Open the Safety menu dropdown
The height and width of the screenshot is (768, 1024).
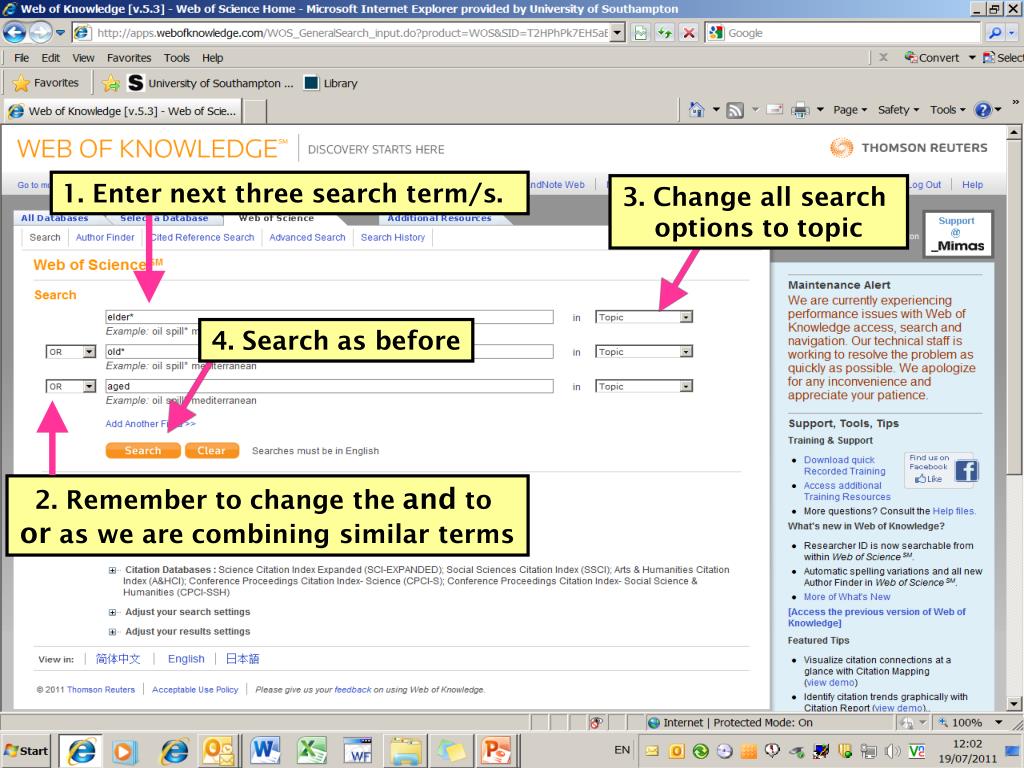[x=898, y=110]
